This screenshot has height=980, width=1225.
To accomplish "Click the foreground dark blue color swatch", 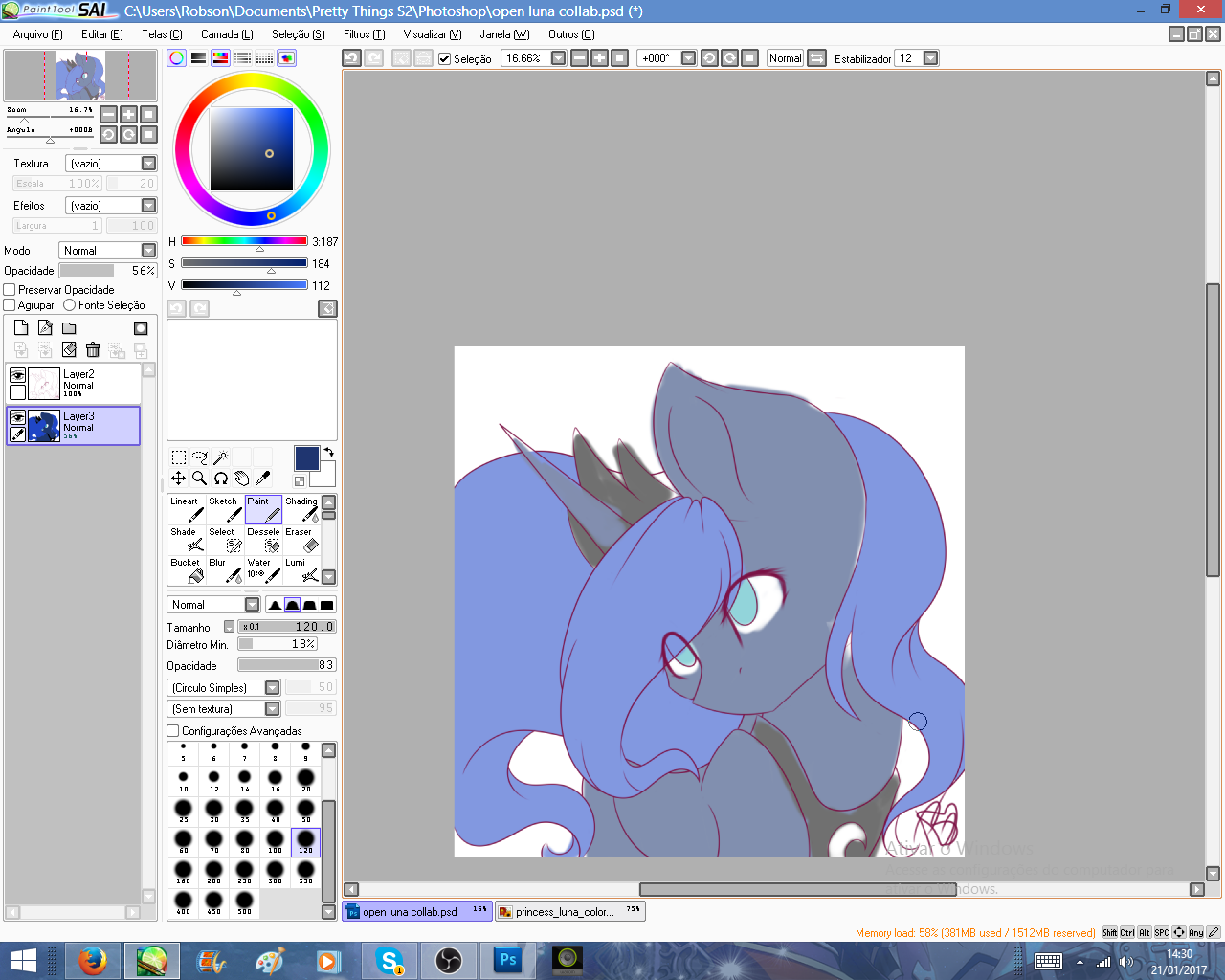I will (306, 457).
